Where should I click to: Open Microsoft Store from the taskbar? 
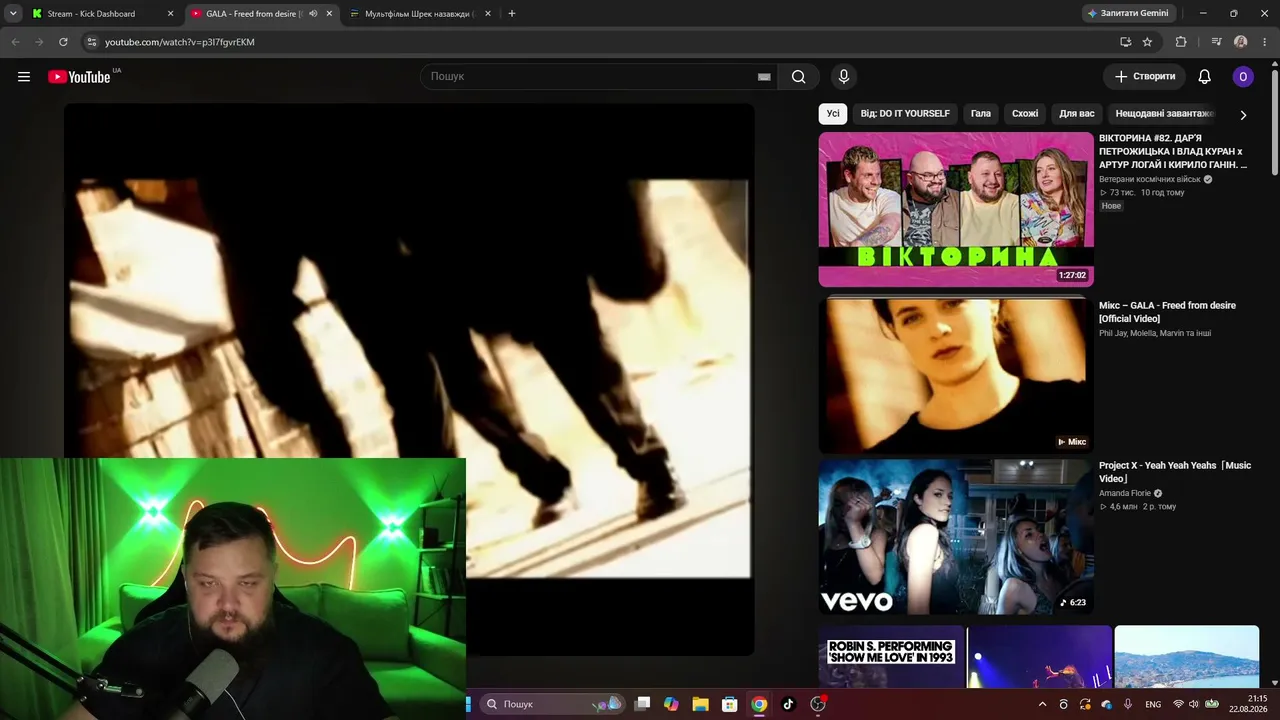pyautogui.click(x=730, y=704)
